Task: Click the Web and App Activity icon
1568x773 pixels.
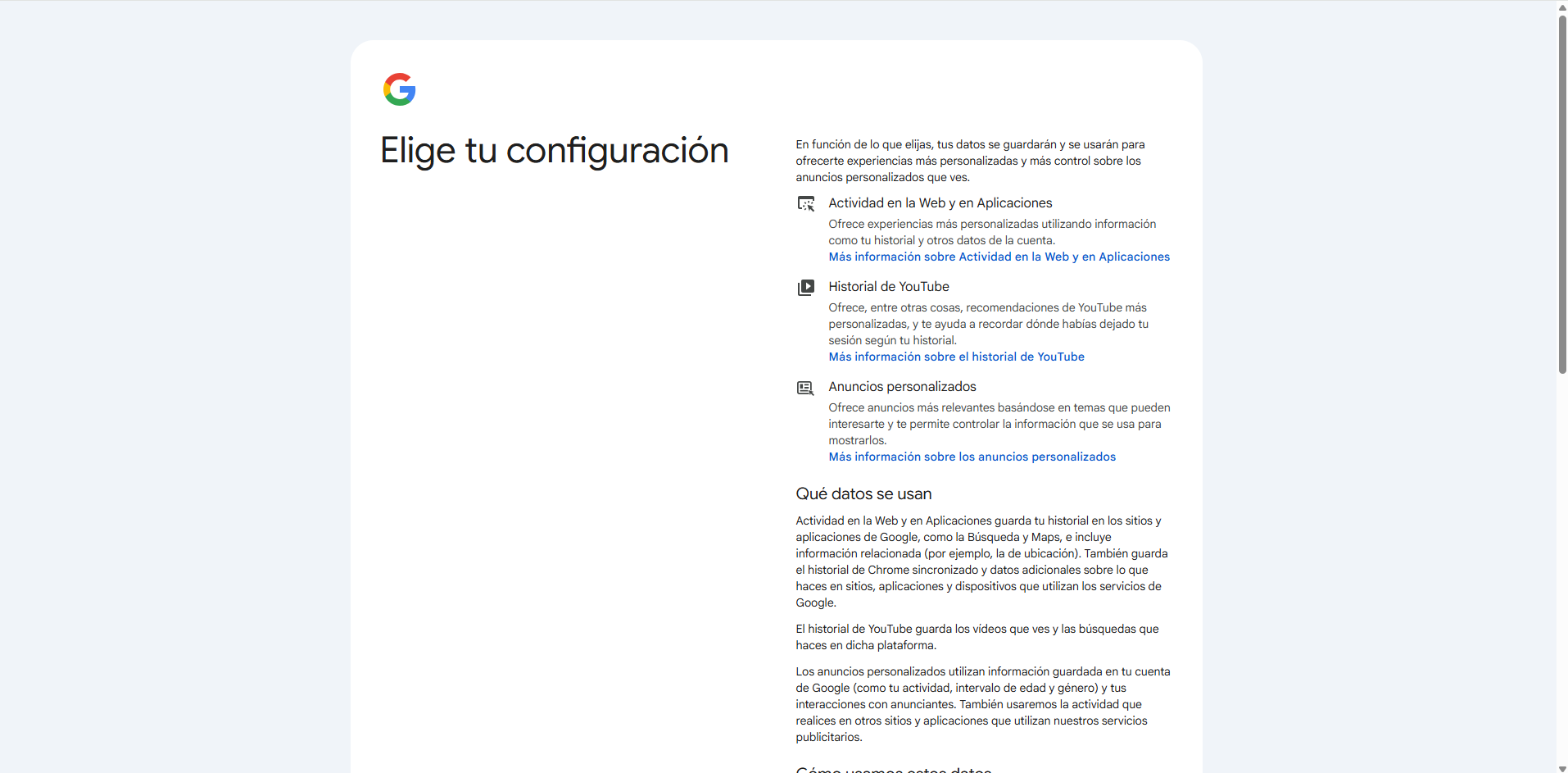Action: click(x=806, y=203)
